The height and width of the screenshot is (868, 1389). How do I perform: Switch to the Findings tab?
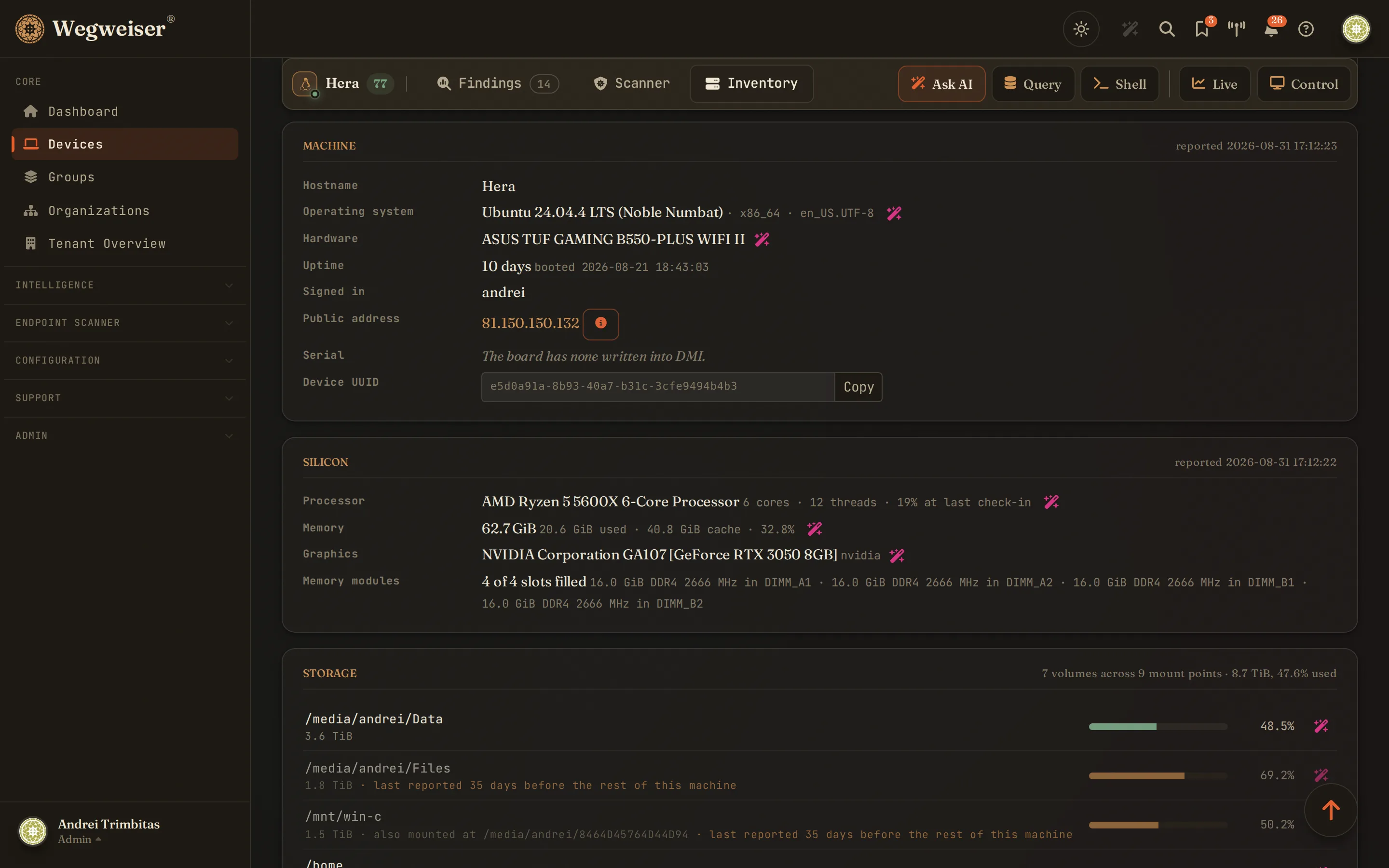coord(497,84)
